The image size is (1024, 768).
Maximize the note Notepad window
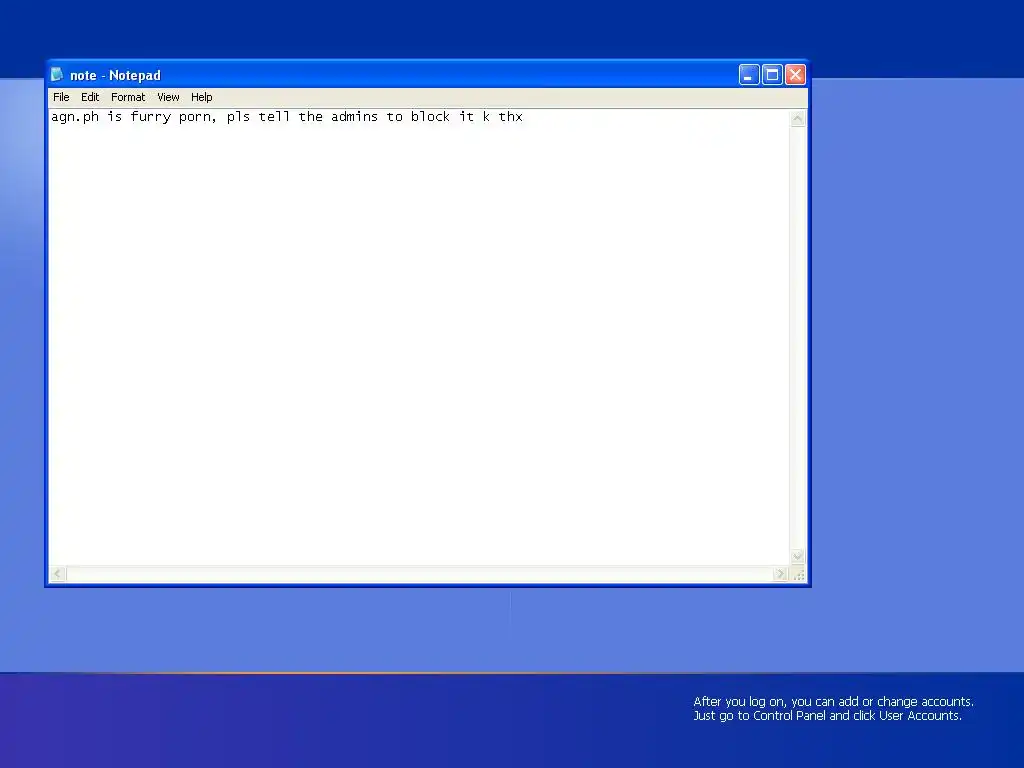click(772, 75)
